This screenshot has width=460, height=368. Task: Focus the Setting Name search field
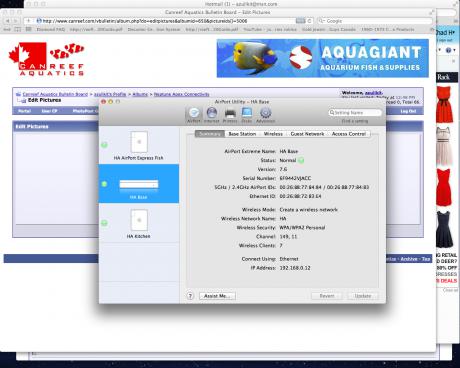pyautogui.click(x=355, y=113)
